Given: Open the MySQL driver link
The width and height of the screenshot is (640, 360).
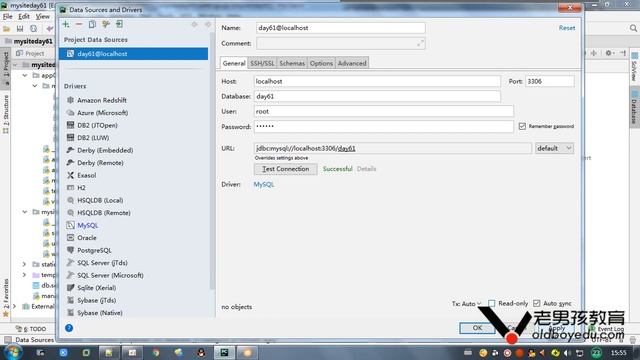Looking at the screenshot, I should [x=264, y=184].
